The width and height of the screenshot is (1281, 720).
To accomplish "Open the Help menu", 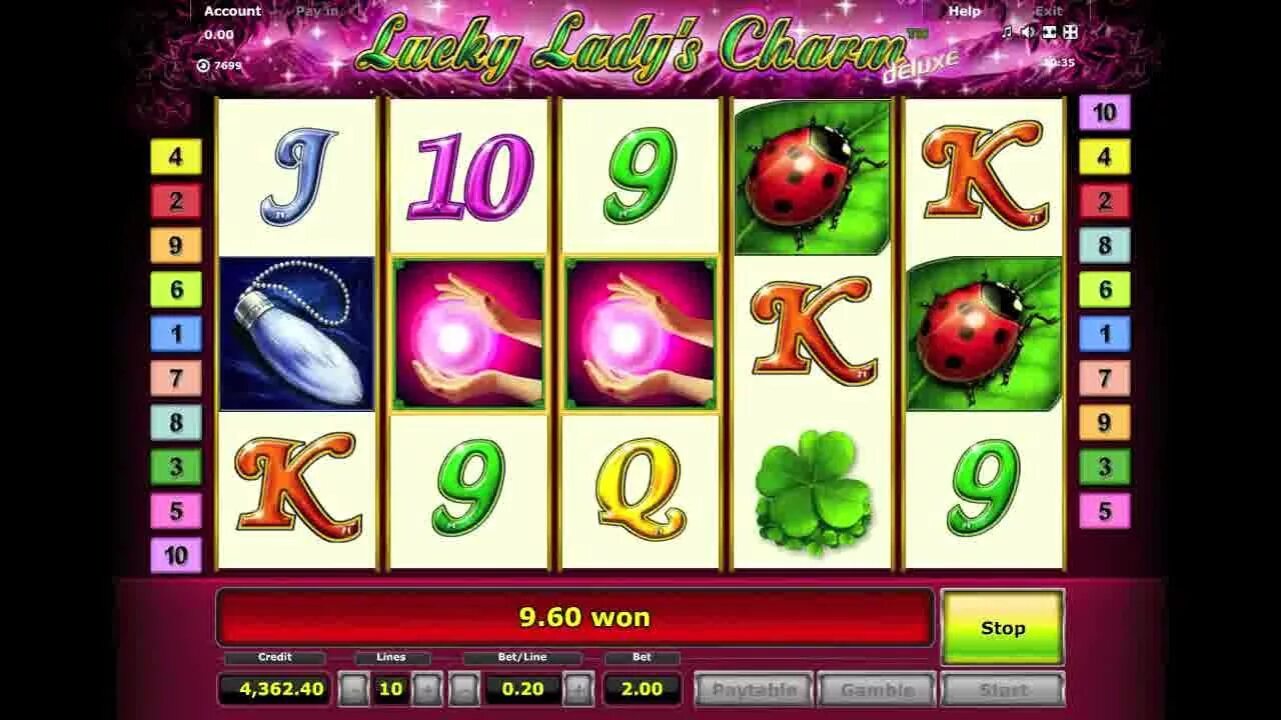I will click(x=964, y=11).
